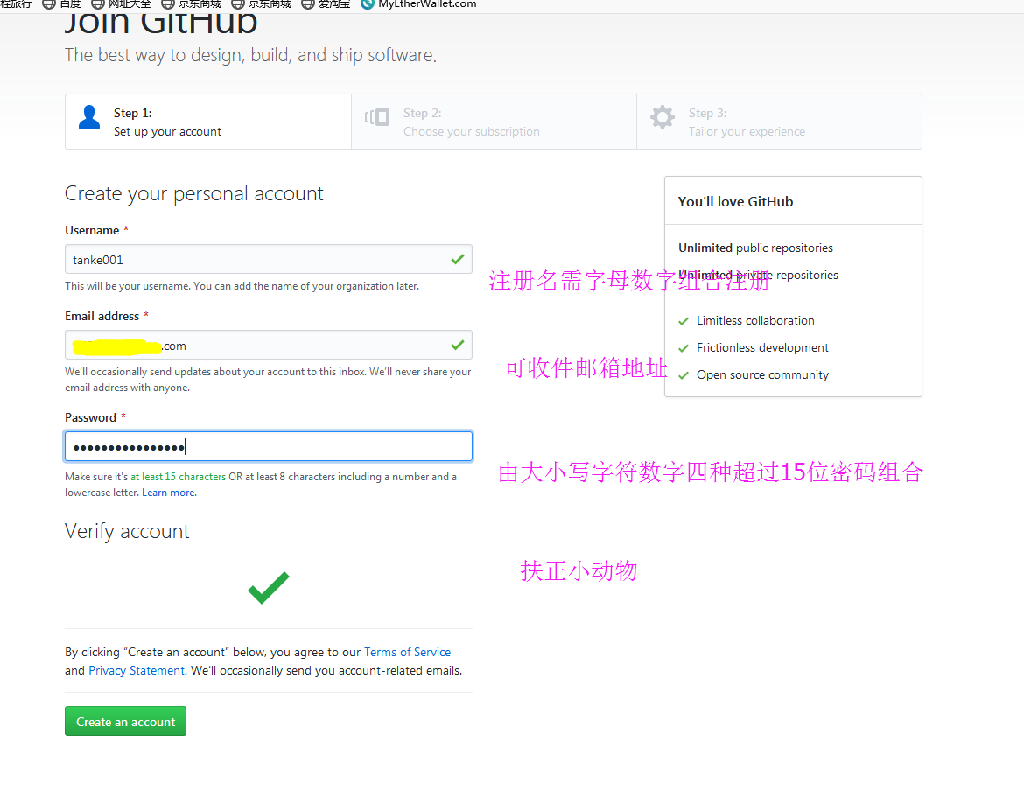Click the 'This will be your username' hint
Screen dimensions: 1024x804
(x=242, y=286)
